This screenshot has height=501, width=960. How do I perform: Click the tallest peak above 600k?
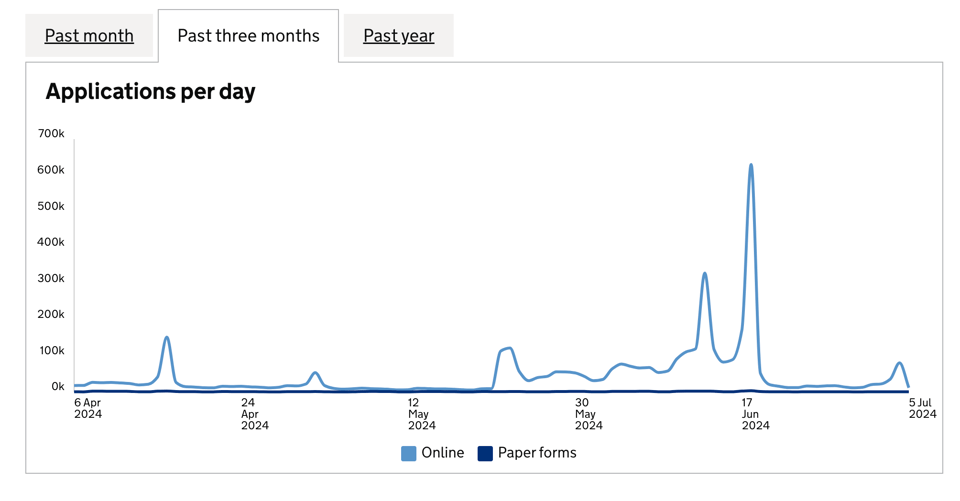pyautogui.click(x=751, y=166)
